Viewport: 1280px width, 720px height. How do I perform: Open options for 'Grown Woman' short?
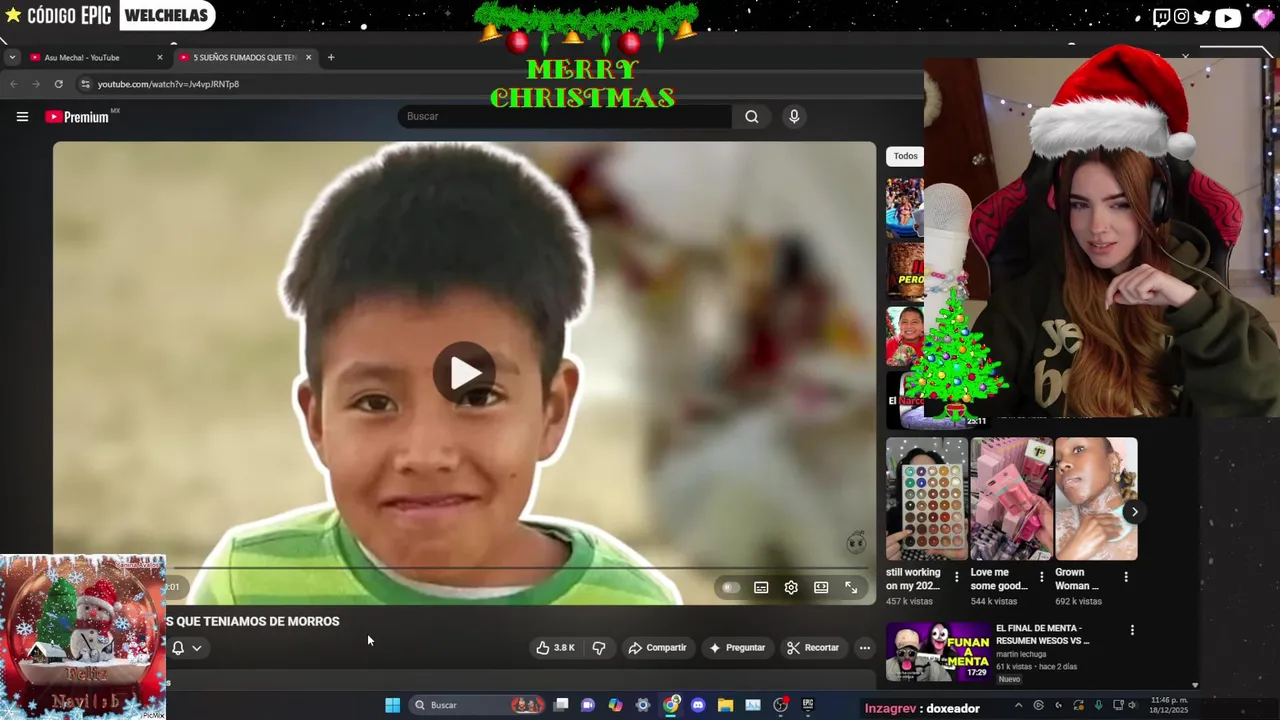[1126, 577]
